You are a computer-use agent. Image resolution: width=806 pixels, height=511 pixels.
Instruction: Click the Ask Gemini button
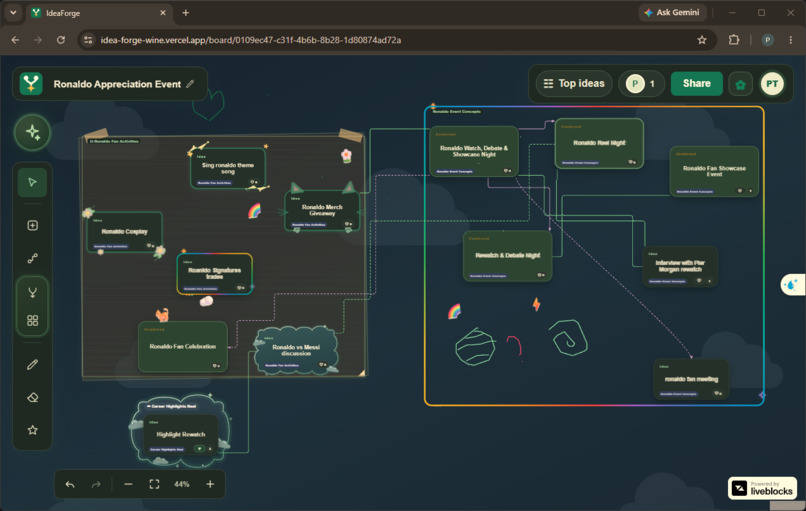pyautogui.click(x=672, y=12)
